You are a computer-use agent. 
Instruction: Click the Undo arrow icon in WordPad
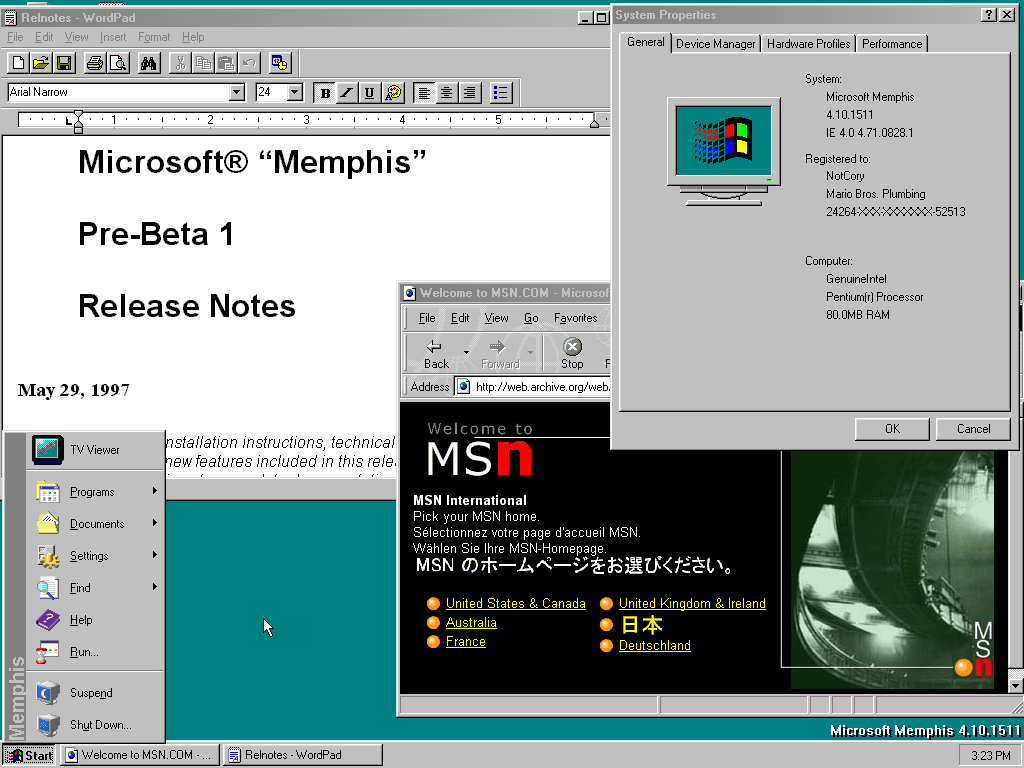[249, 63]
